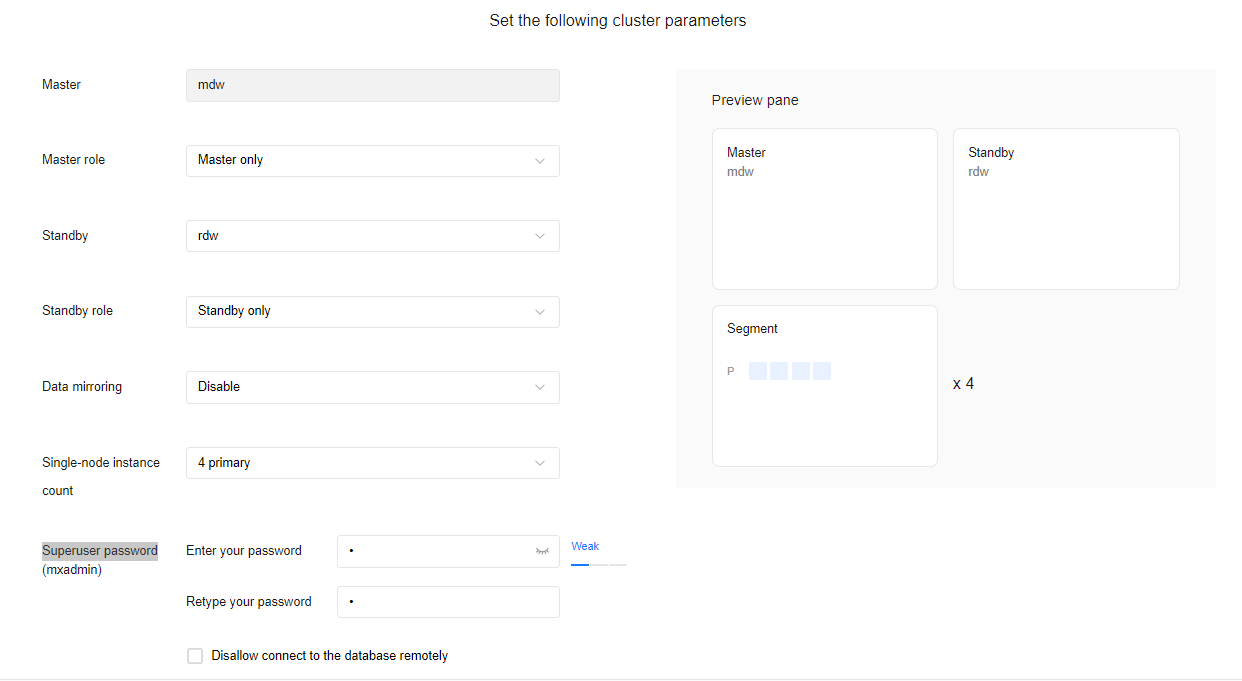The height and width of the screenshot is (681, 1242).
Task: Toggle password visibility eye icon
Action: (542, 551)
